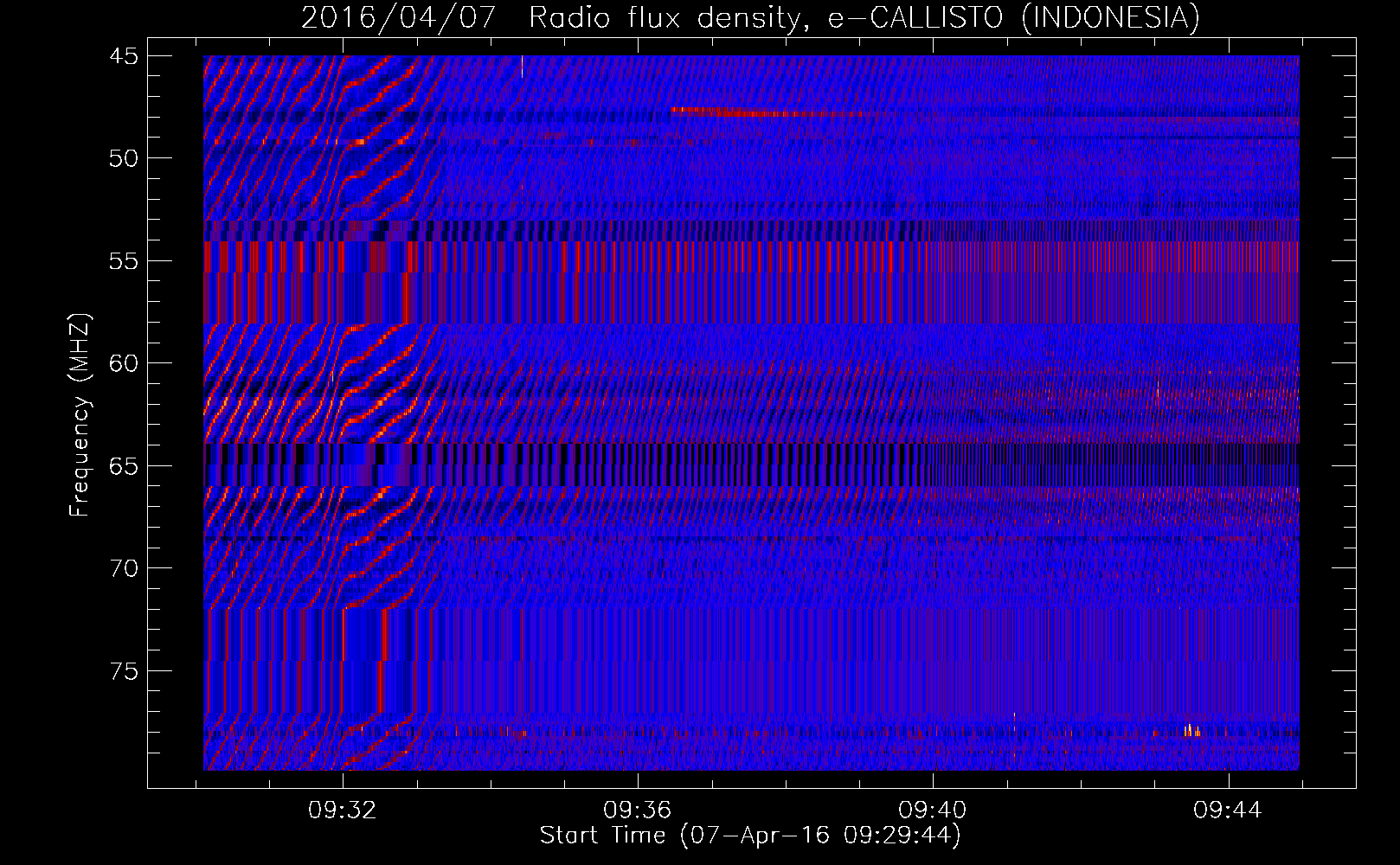Click the plot title 'Radio flux density, e-CALLISTO (INDONESIA)'
Viewport: 1400px width, 865px height.
864,17
